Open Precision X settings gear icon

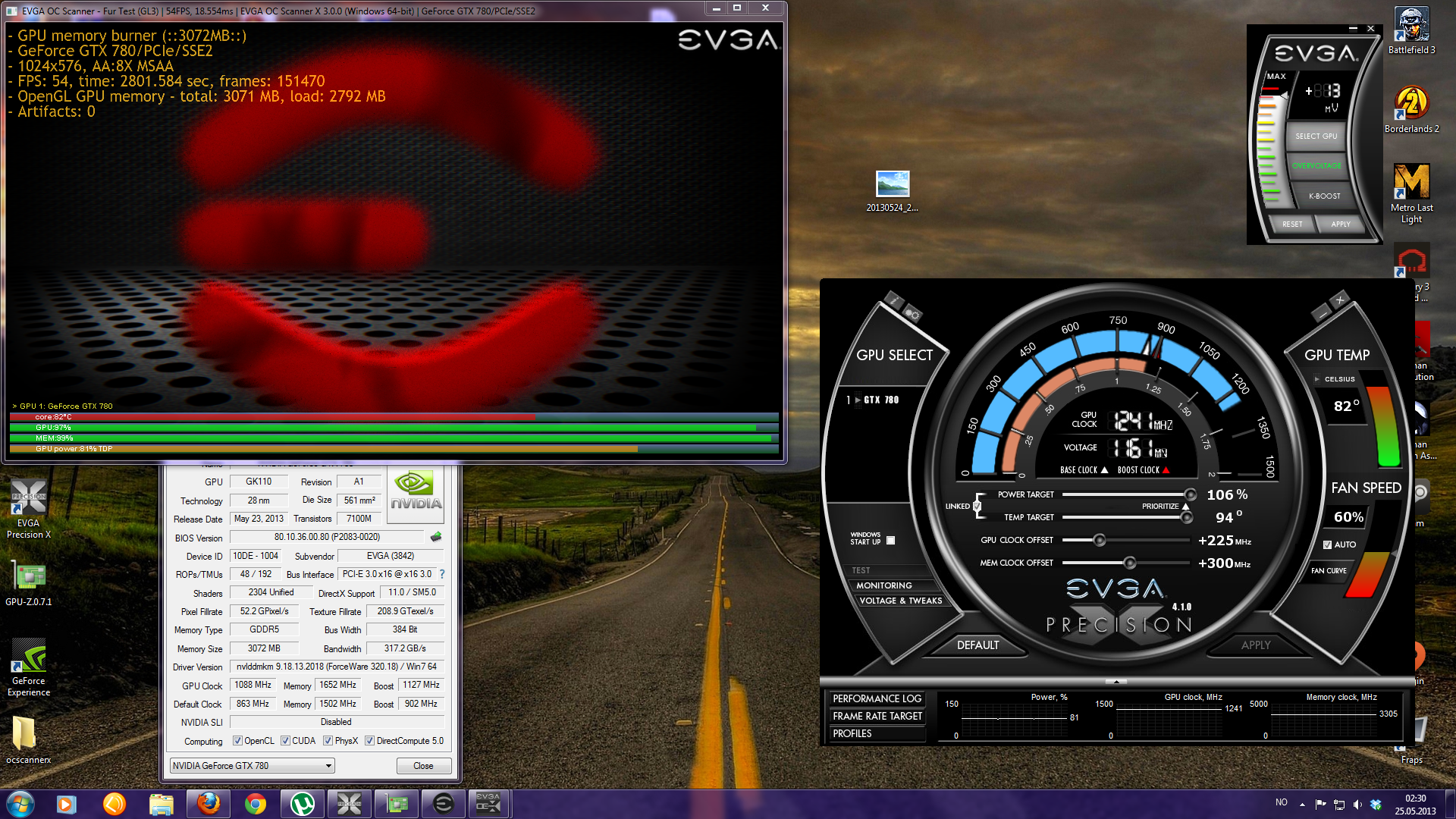tap(912, 314)
